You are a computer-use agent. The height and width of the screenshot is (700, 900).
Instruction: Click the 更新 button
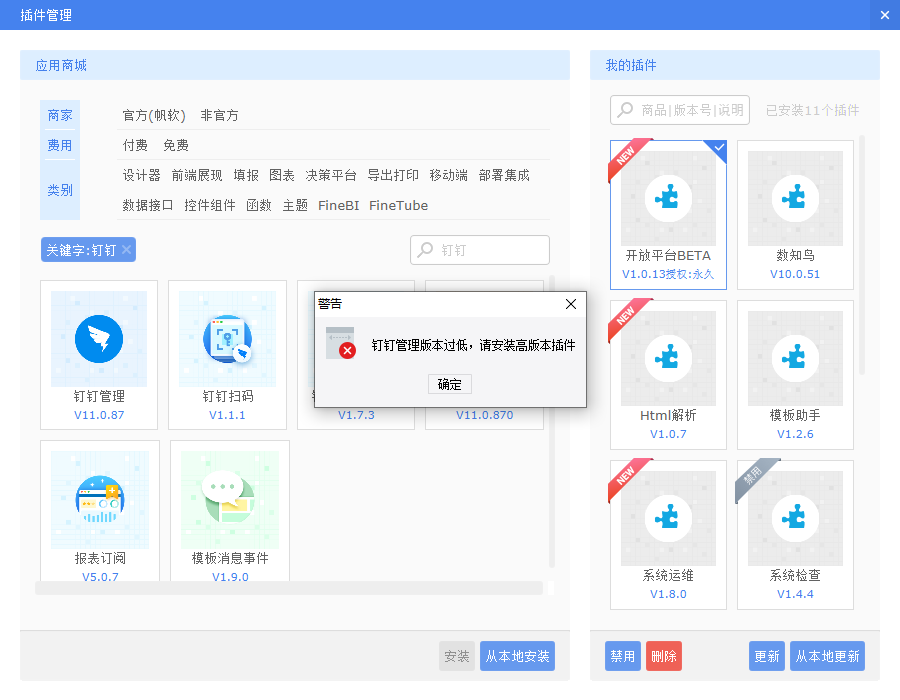(x=767, y=656)
